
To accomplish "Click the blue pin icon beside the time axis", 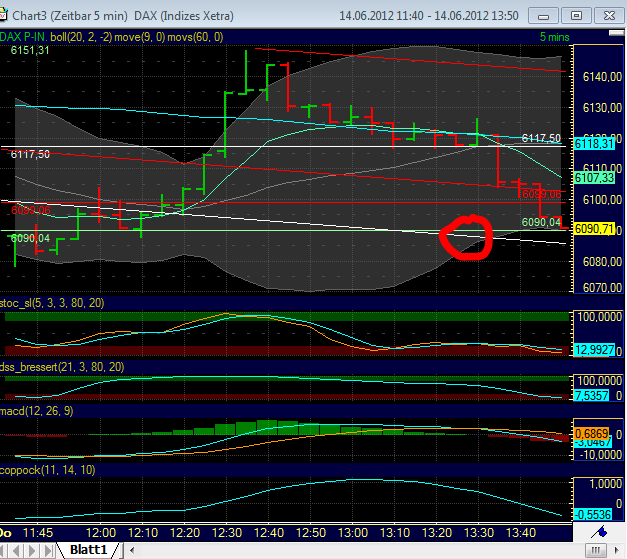I will [599, 532].
